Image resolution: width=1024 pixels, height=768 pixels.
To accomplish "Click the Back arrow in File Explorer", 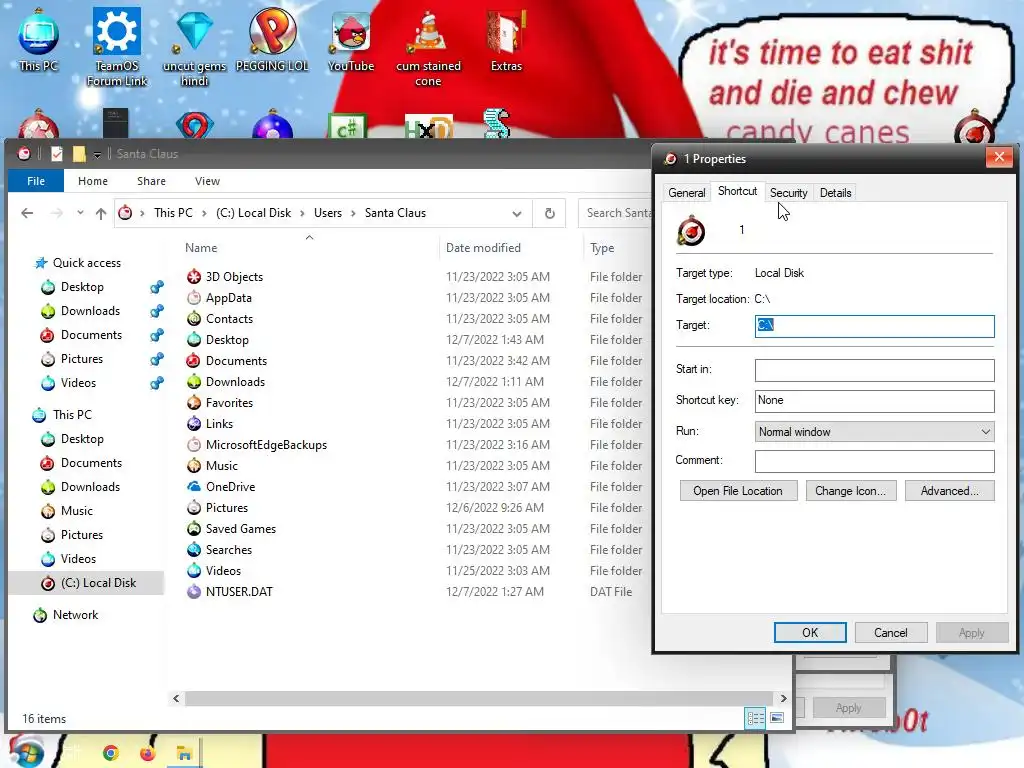I will click(x=27, y=213).
